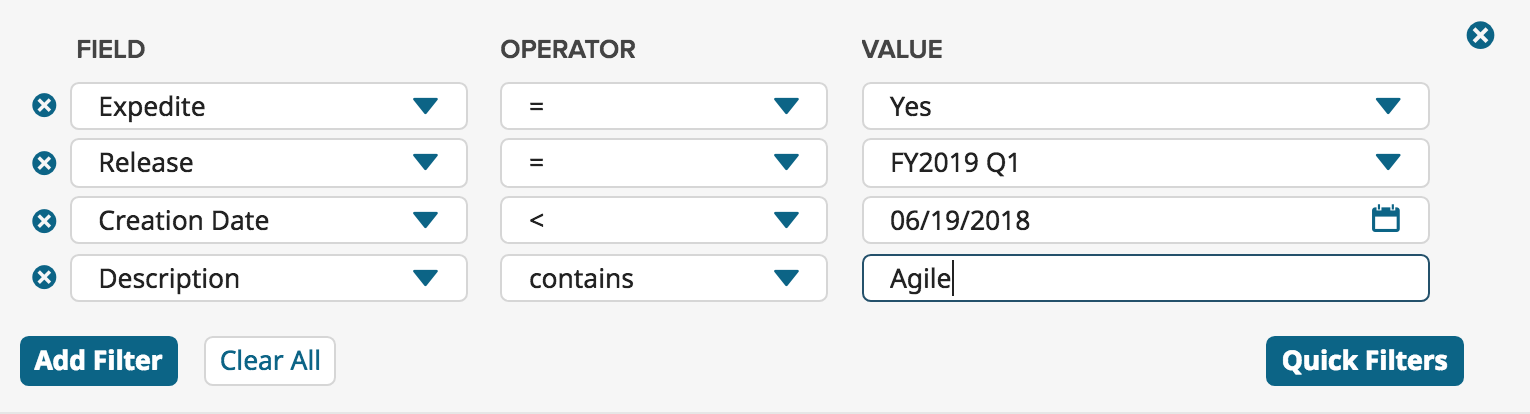Close the filter panel
The height and width of the screenshot is (414, 1530).
coord(1480,36)
